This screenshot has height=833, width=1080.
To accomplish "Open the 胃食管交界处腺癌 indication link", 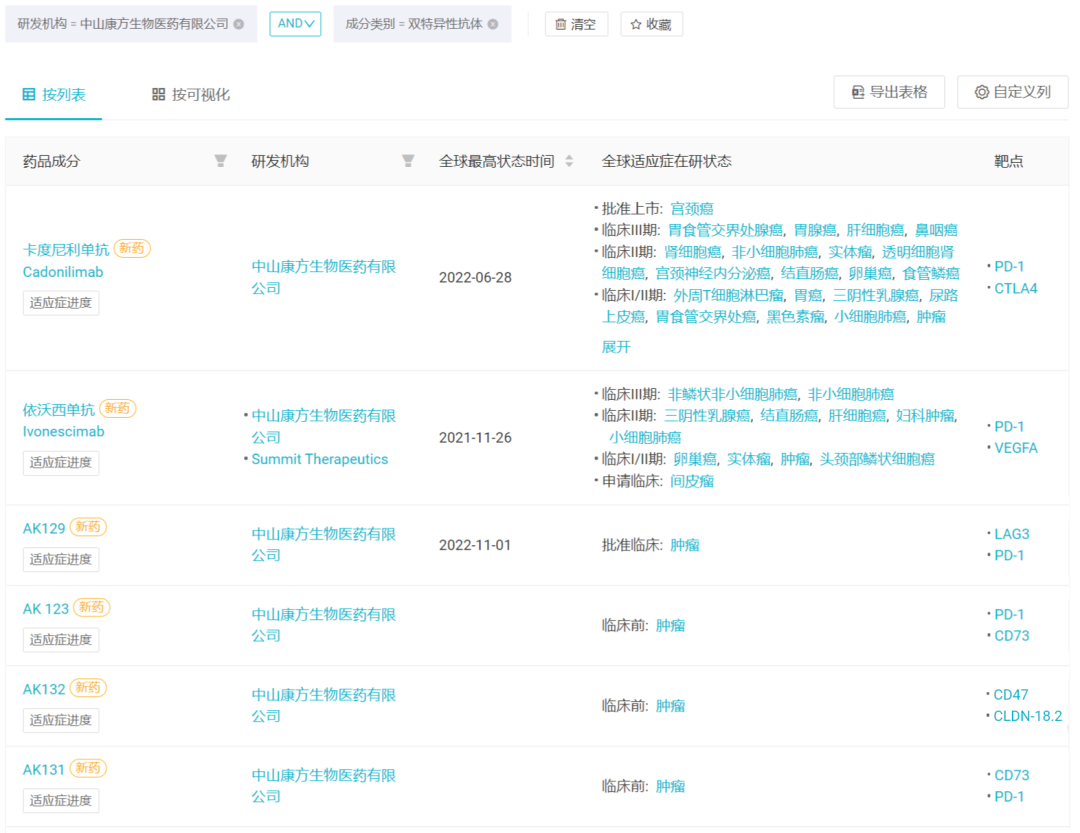I will tap(725, 230).
